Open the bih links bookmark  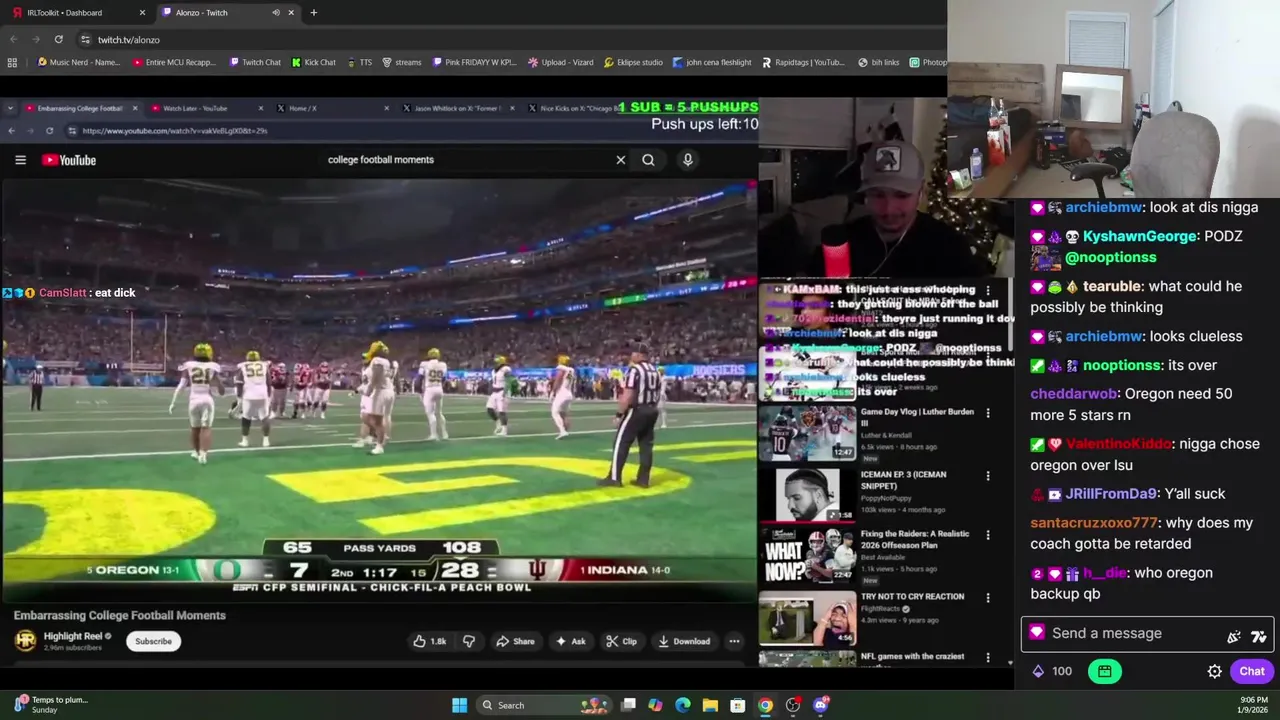(879, 62)
